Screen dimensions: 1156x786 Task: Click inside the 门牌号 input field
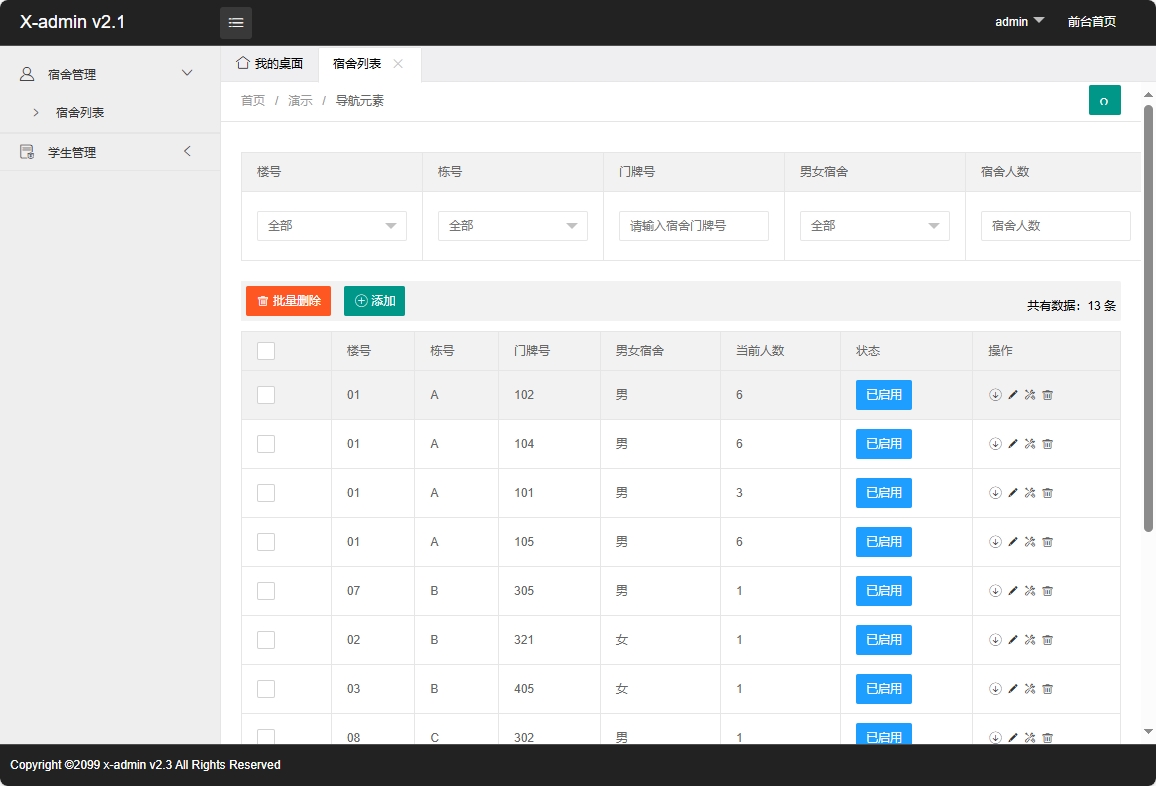tap(693, 226)
